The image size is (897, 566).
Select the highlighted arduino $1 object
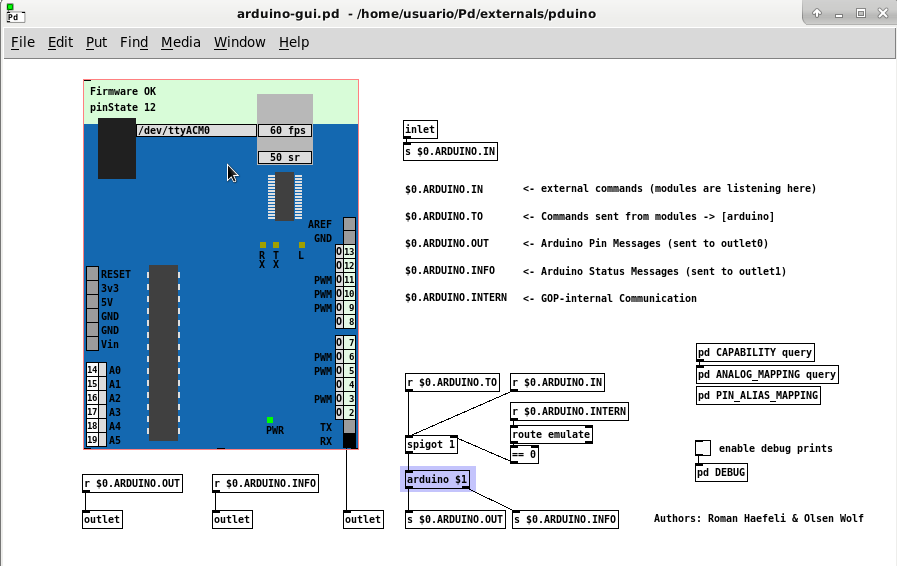(437, 479)
